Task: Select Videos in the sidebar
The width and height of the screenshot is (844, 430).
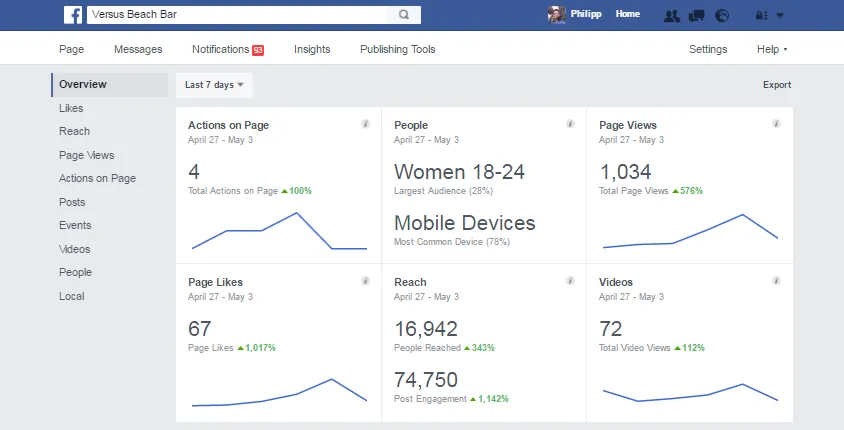Action: [75, 249]
